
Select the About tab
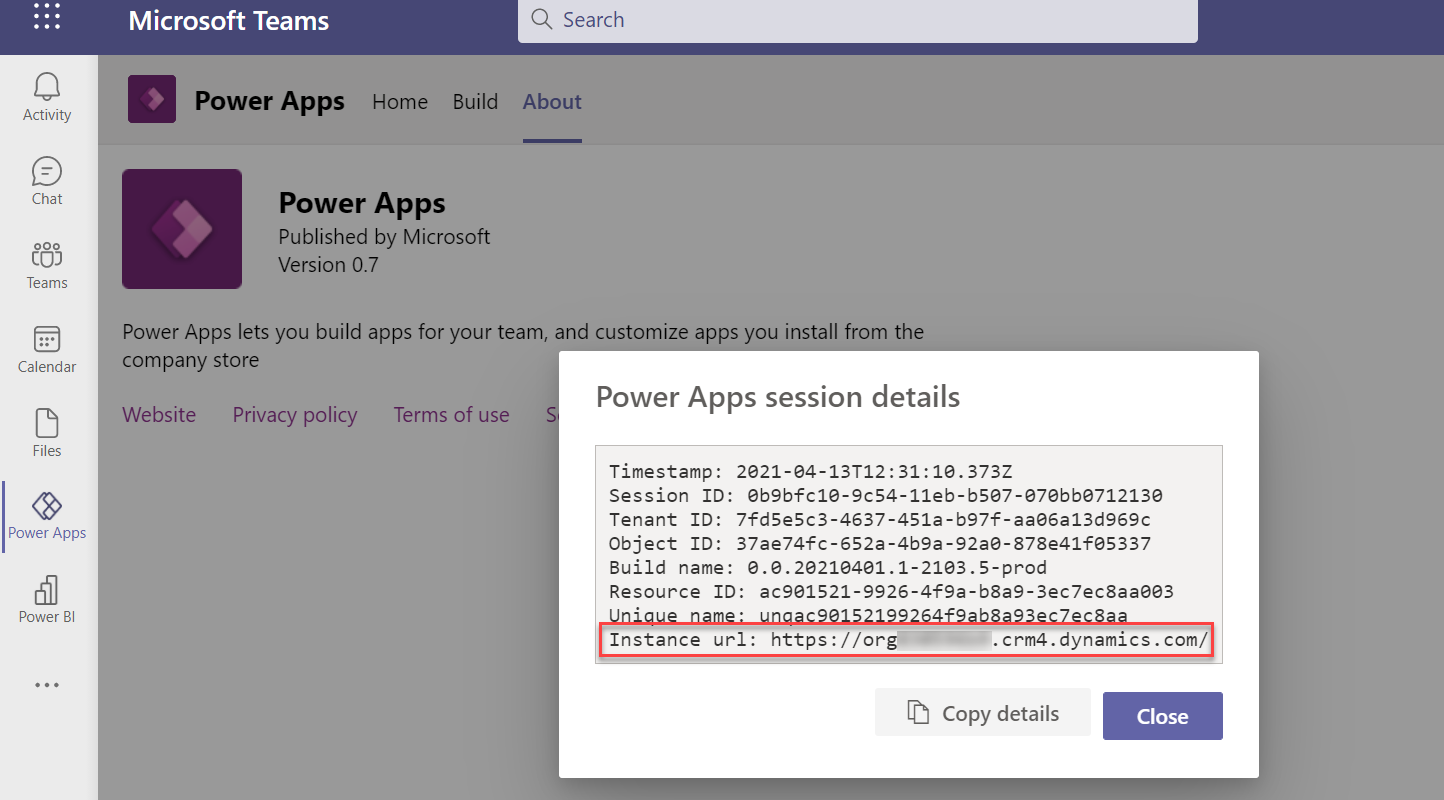click(x=552, y=102)
